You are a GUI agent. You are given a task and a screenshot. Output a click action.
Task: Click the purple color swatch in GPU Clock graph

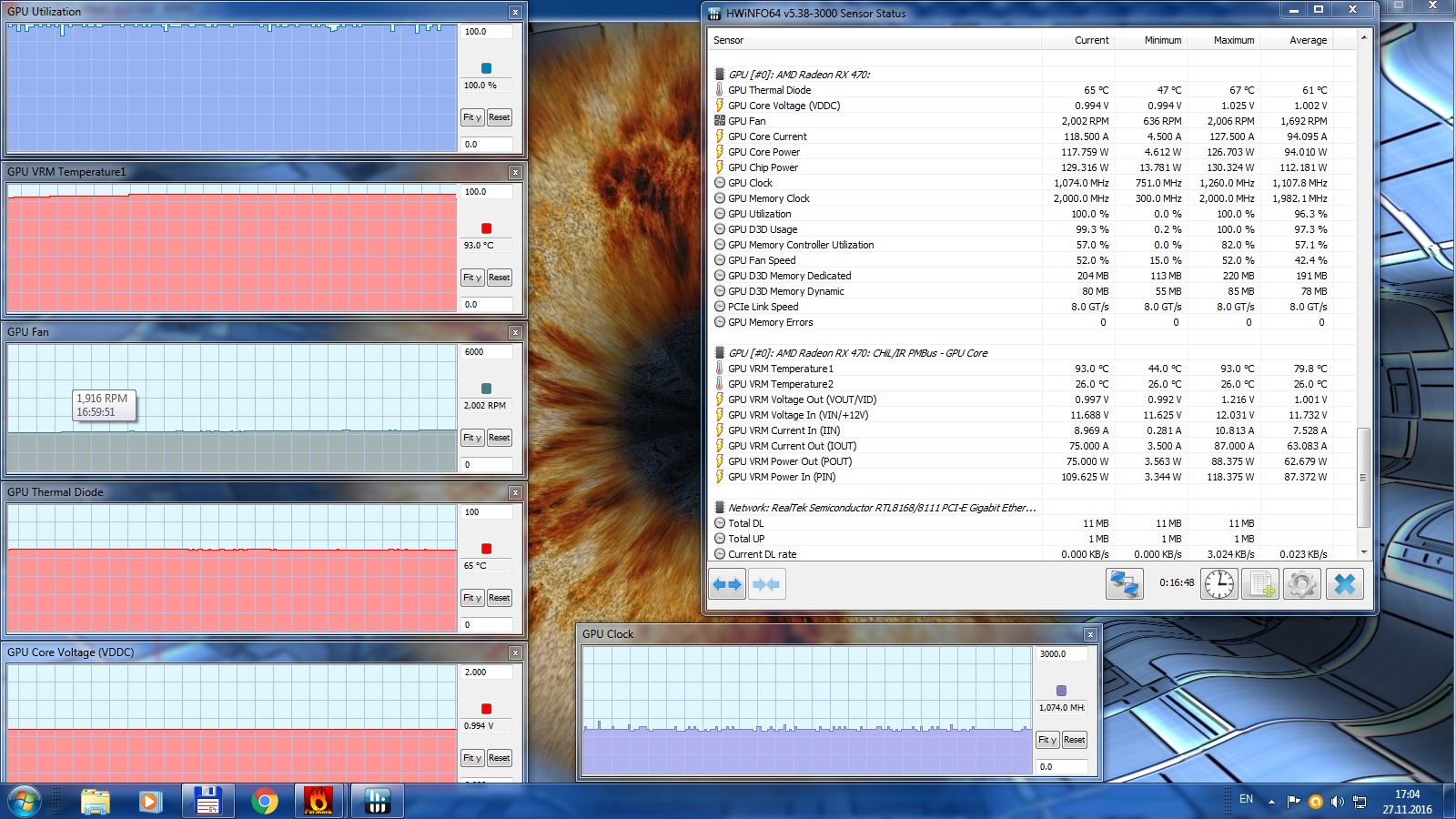coord(1061,691)
